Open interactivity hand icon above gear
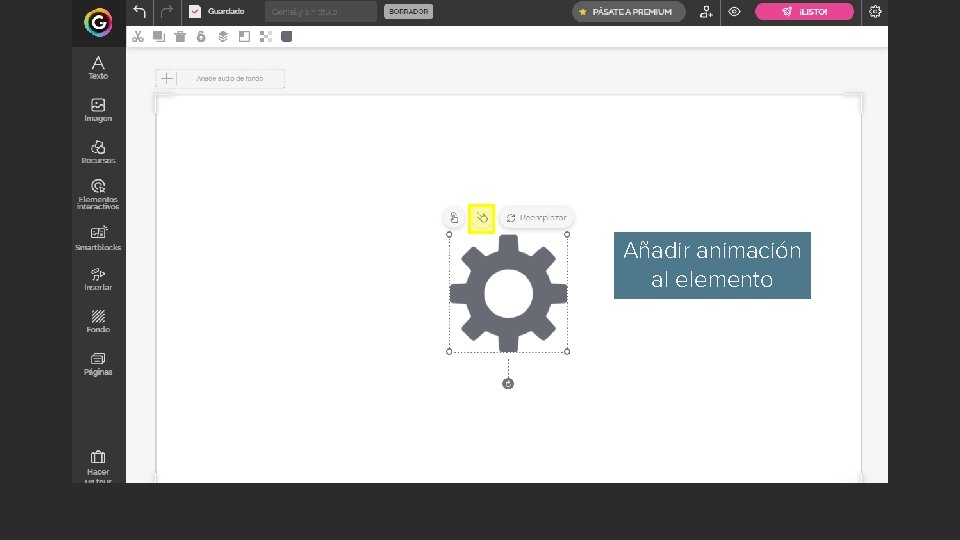960x540 pixels. click(454, 218)
